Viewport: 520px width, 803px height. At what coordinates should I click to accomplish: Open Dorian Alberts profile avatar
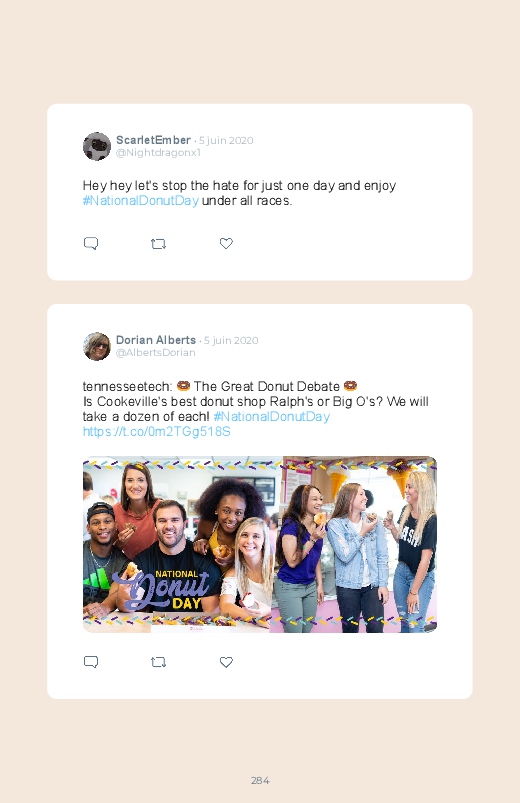click(97, 346)
